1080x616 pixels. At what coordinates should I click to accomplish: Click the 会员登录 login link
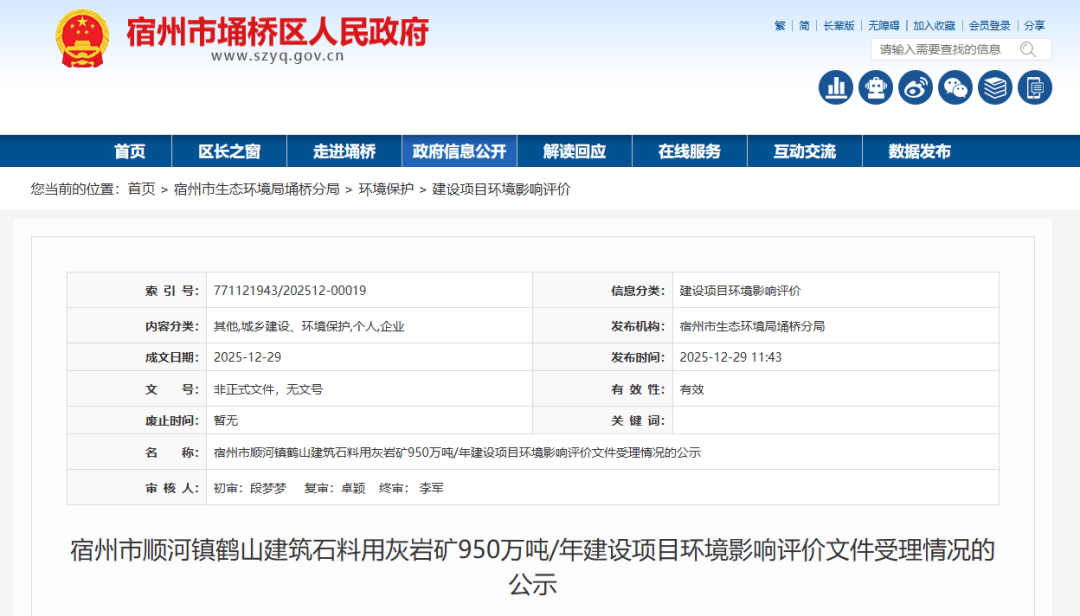pos(989,26)
